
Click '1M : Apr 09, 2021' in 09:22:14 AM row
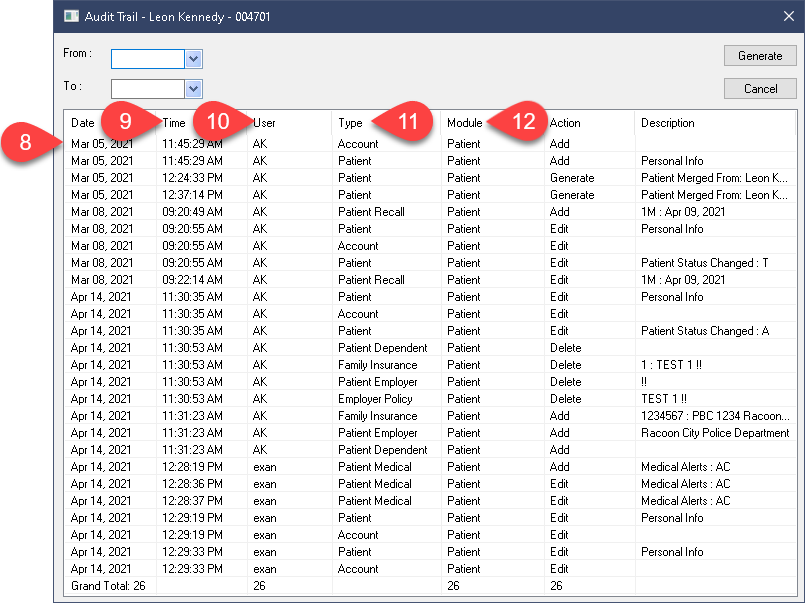(x=683, y=280)
